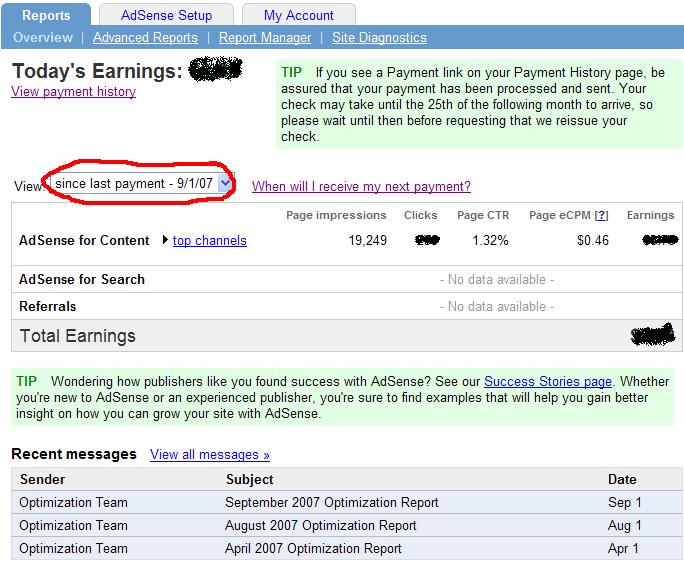Click Optimization Team sender in September row
Viewport: 684px width, 561px height.
tap(73, 503)
